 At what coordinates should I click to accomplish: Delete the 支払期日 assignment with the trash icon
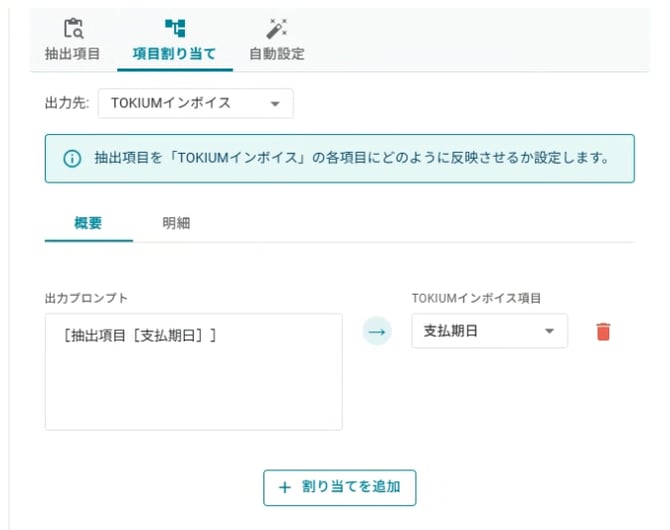tap(602, 332)
